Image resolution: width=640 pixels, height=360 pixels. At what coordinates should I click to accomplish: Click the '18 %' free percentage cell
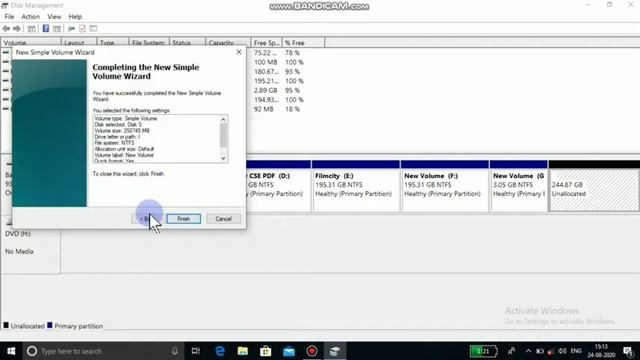point(292,109)
